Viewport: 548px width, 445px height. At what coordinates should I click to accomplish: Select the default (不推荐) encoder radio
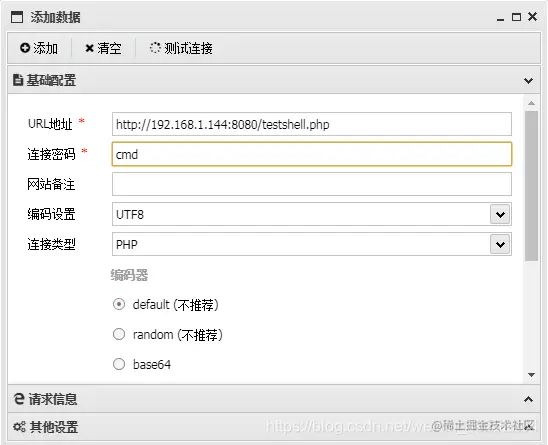pos(119,304)
